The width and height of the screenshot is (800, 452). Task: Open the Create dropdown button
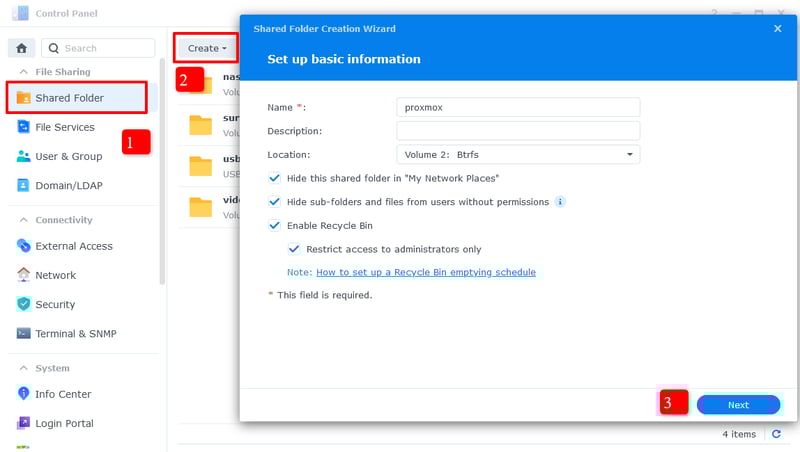[207, 48]
